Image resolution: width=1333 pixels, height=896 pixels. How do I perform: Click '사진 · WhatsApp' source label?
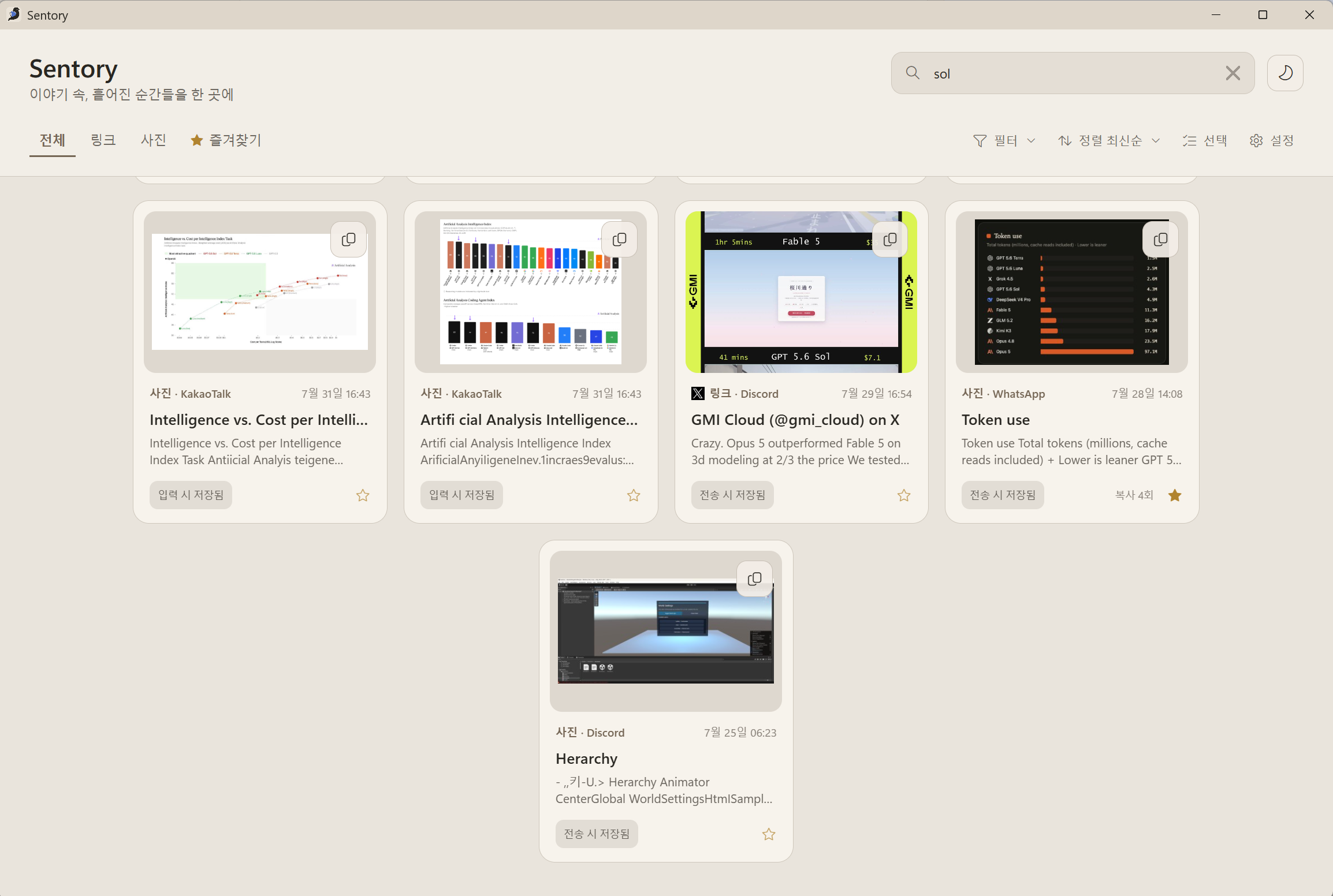pos(1003,394)
